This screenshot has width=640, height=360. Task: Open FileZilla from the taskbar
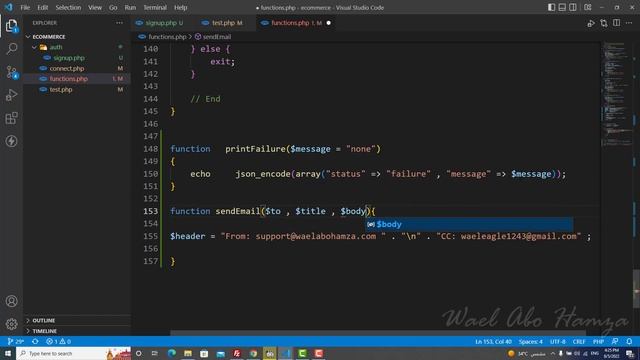point(237,353)
